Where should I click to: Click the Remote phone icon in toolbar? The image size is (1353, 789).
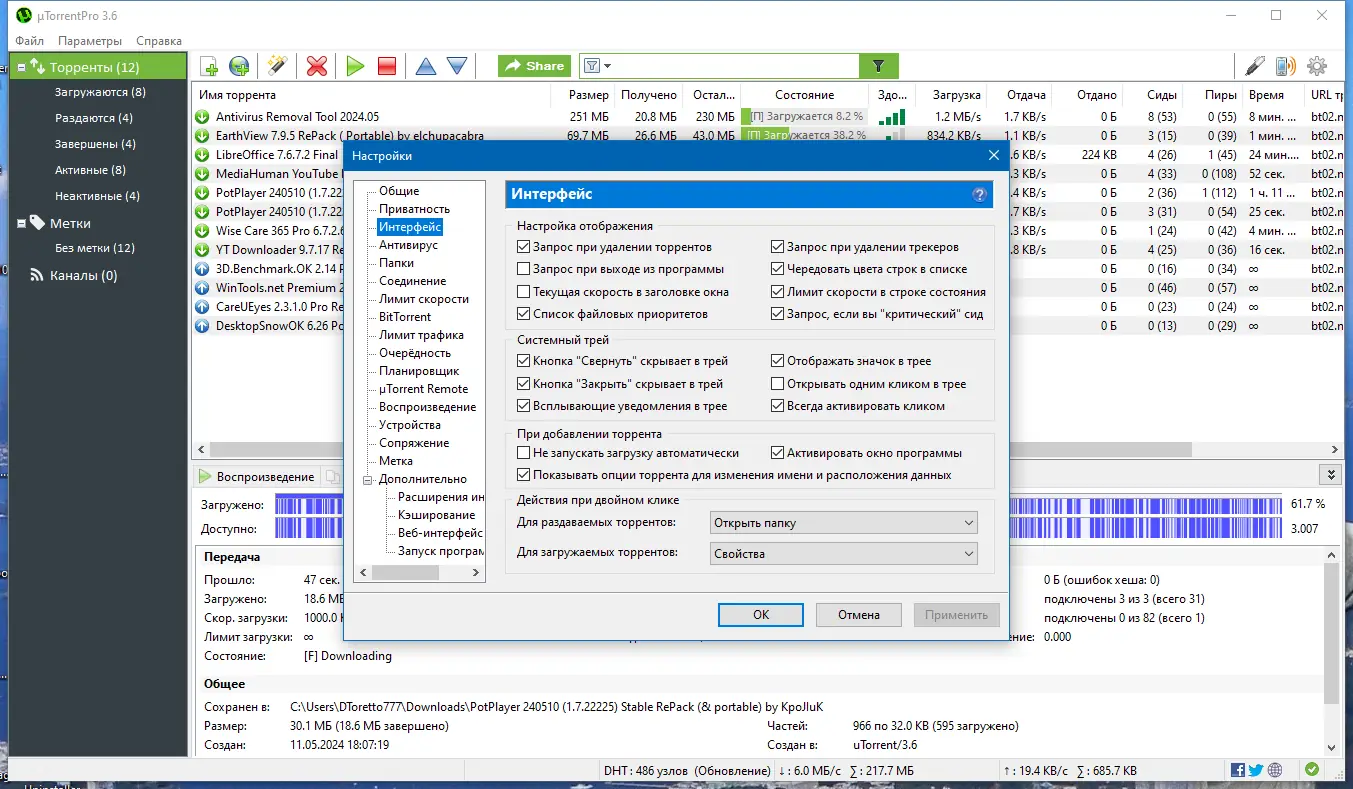point(1285,66)
